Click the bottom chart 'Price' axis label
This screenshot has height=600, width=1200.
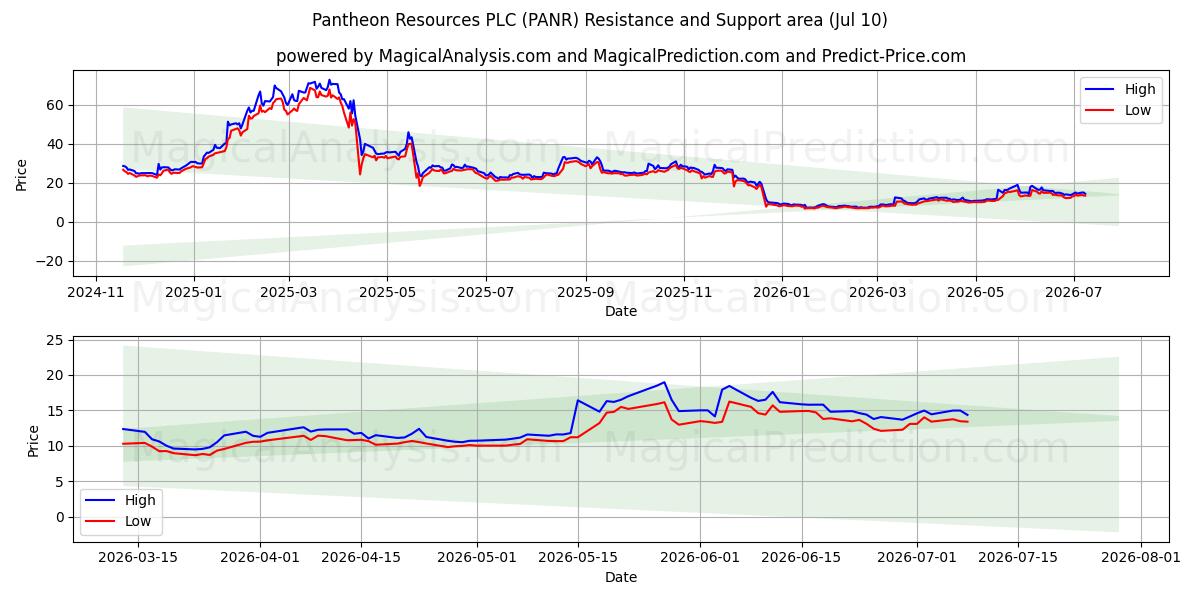pyautogui.click(x=33, y=440)
